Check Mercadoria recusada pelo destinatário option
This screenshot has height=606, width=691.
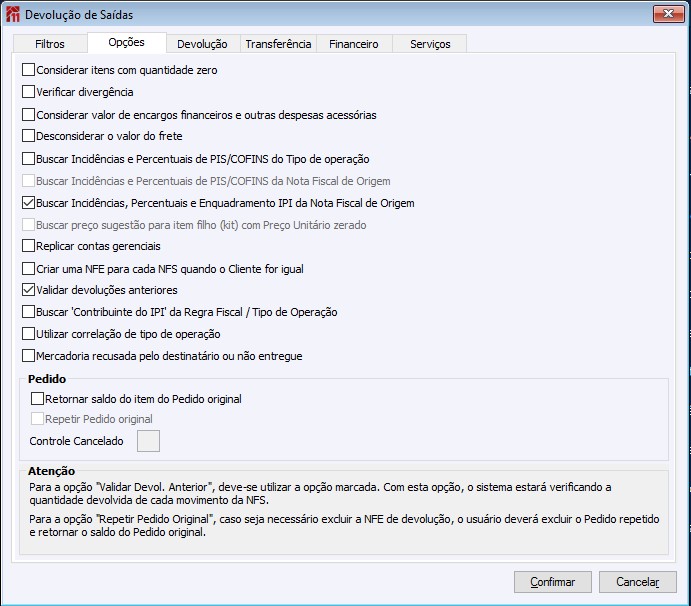click(29, 356)
